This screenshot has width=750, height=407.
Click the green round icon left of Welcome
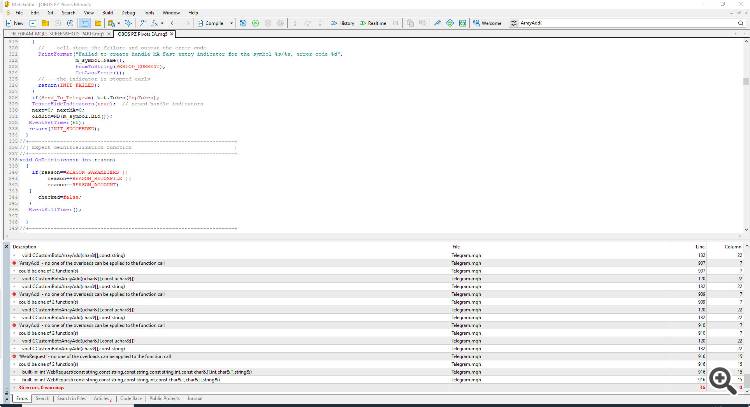450,23
